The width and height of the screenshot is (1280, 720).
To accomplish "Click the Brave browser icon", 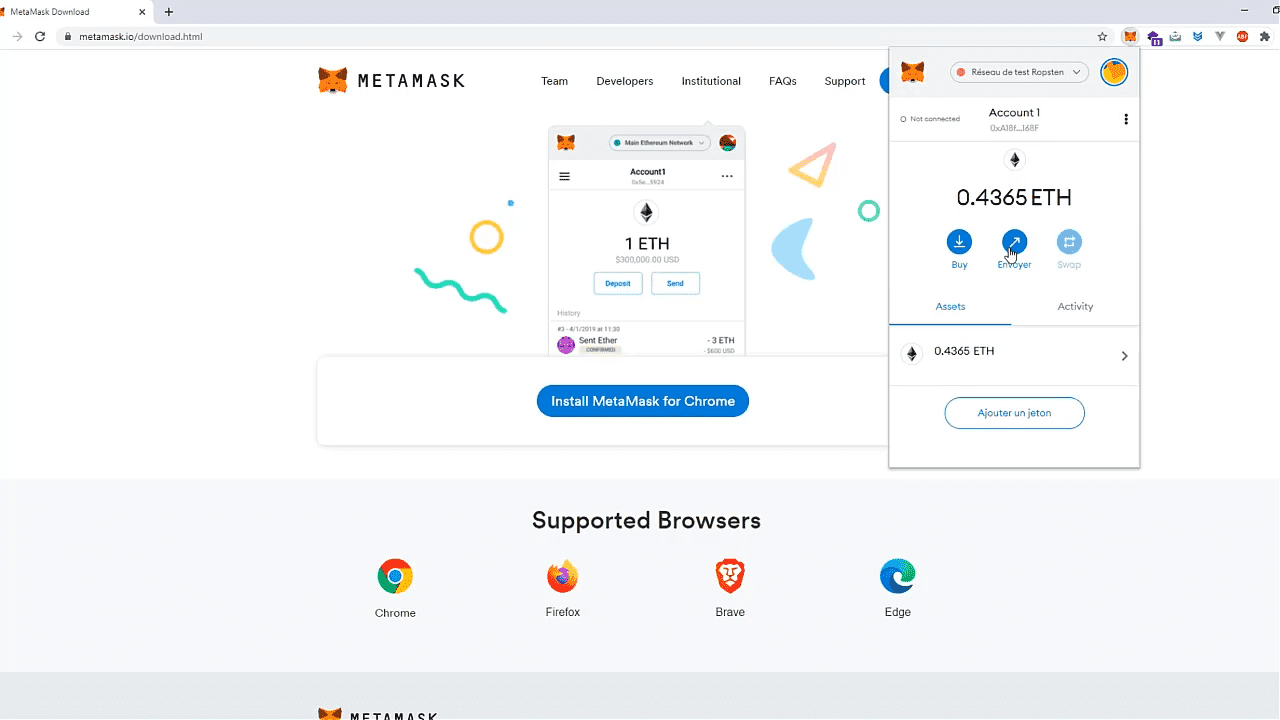I will tap(730, 576).
